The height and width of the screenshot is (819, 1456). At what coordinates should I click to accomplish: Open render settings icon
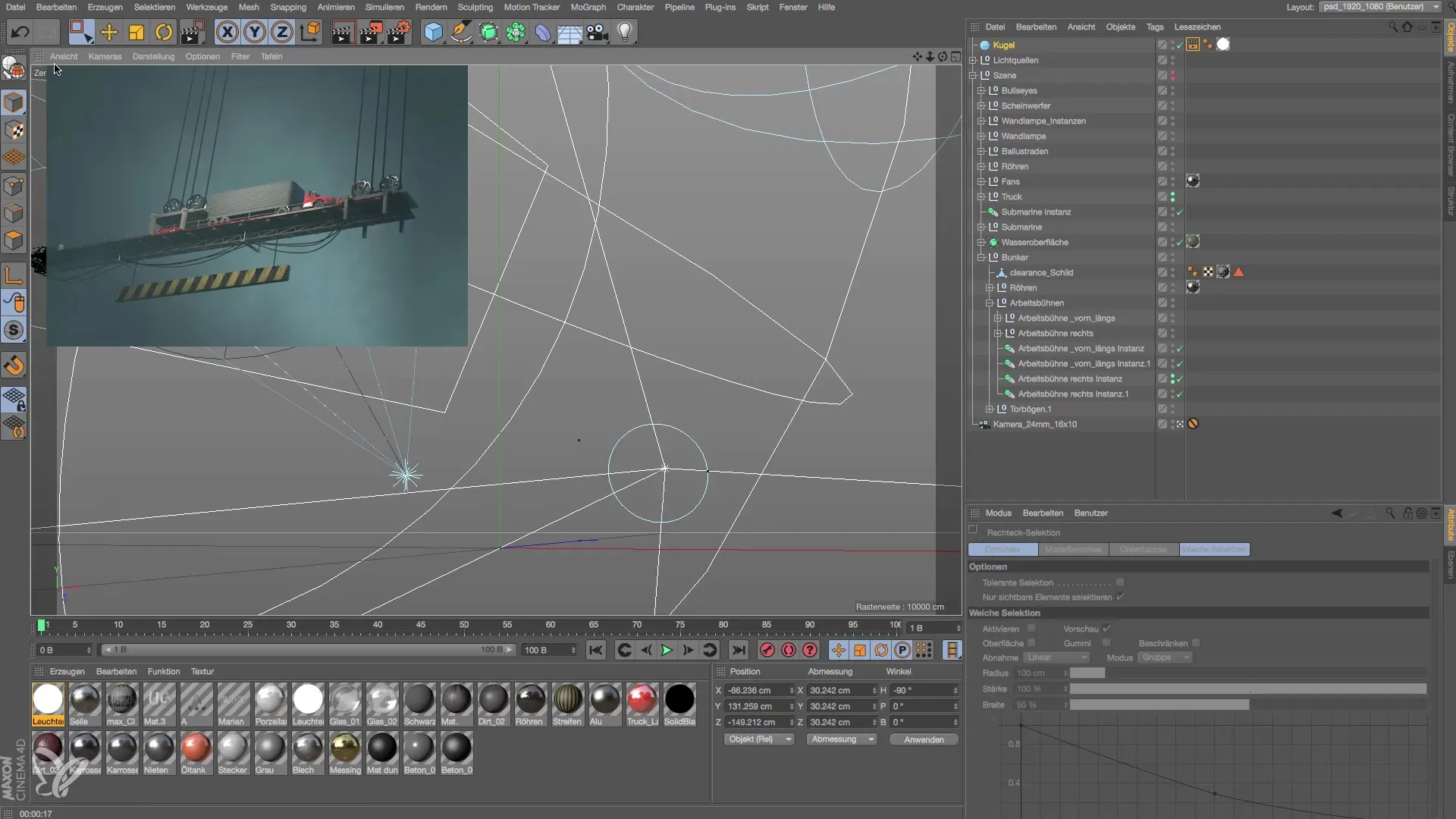click(398, 32)
